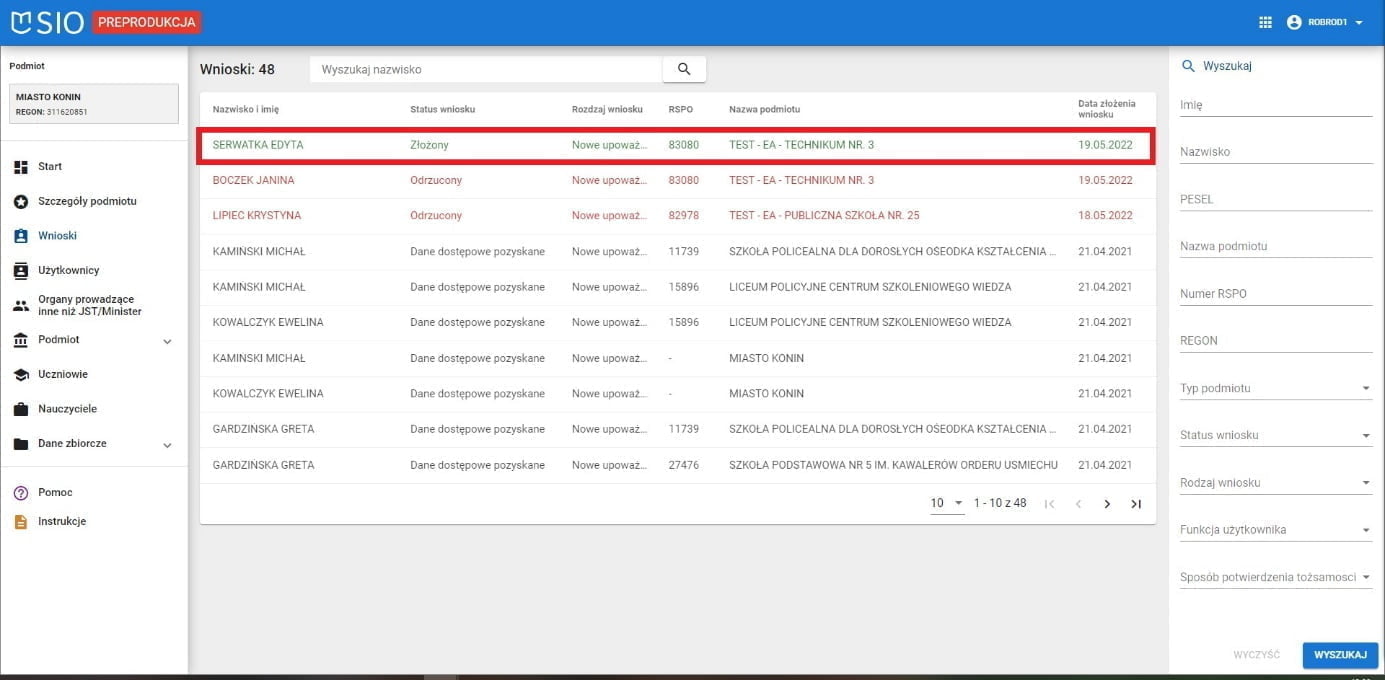This screenshot has width=1385, height=680.
Task: Jump to last page arrow
Action: tap(1136, 504)
